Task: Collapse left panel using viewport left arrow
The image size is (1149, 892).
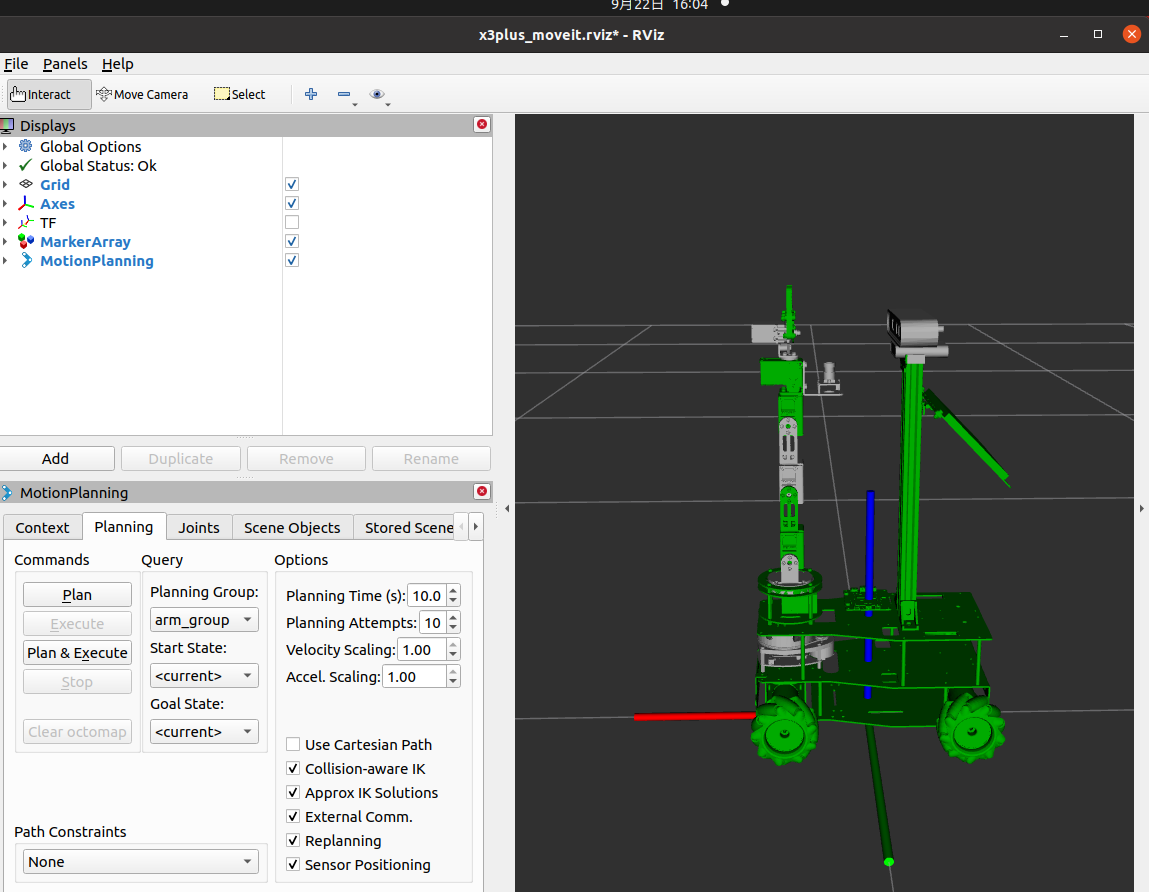Action: pyautogui.click(x=507, y=508)
